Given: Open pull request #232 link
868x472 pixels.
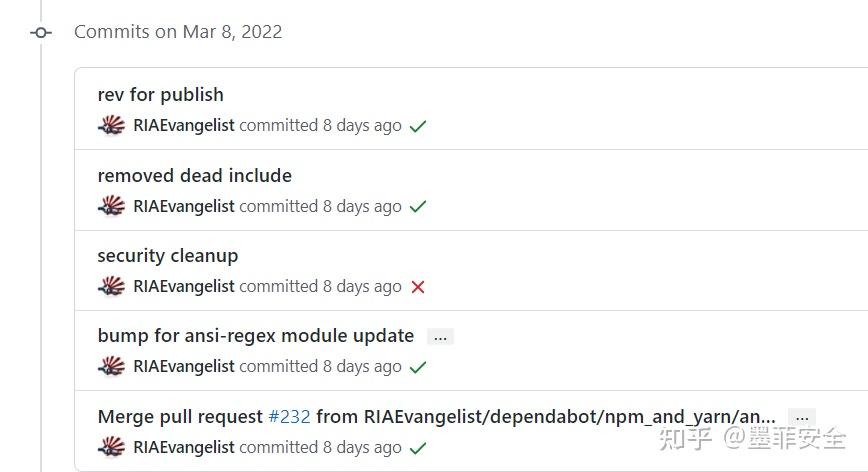Looking at the screenshot, I should (289, 417).
